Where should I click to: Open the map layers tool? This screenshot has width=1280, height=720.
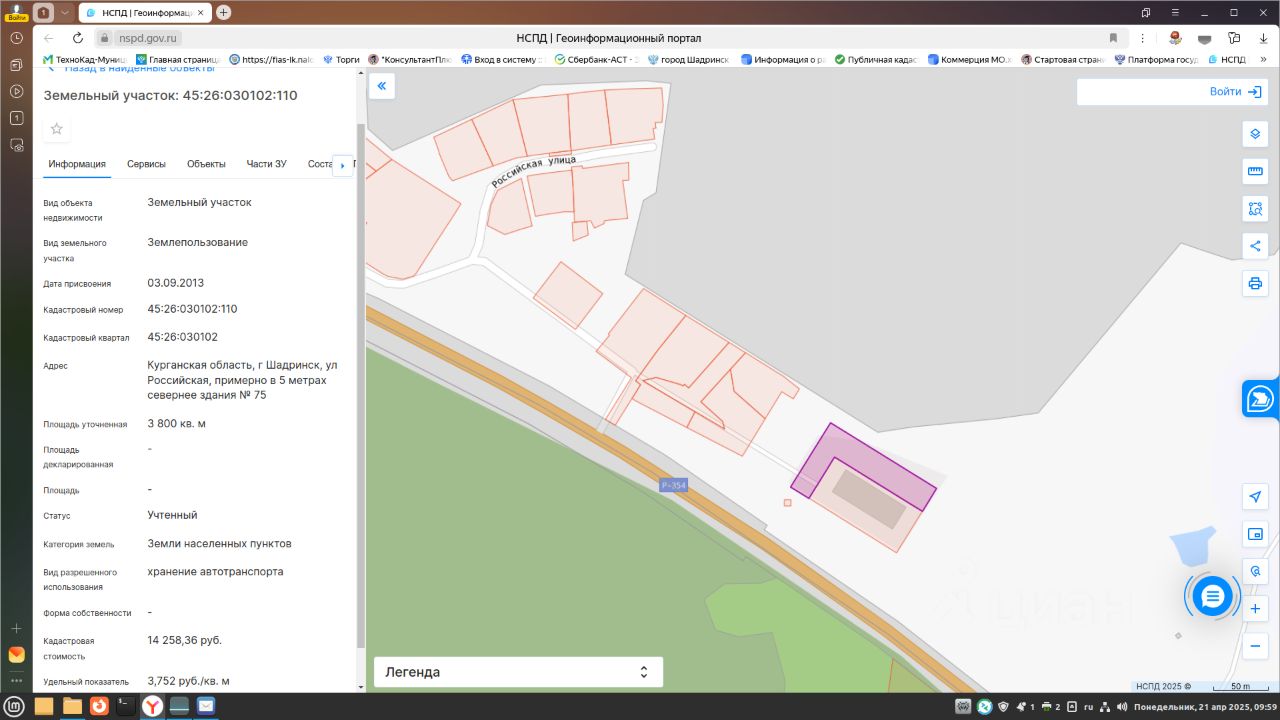[1255, 134]
